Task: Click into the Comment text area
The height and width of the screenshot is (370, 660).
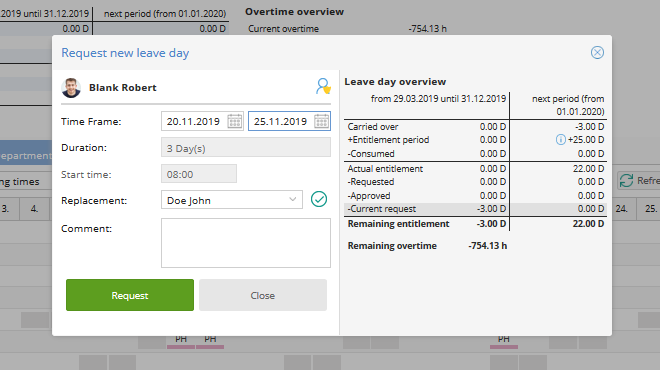Action: click(x=246, y=243)
